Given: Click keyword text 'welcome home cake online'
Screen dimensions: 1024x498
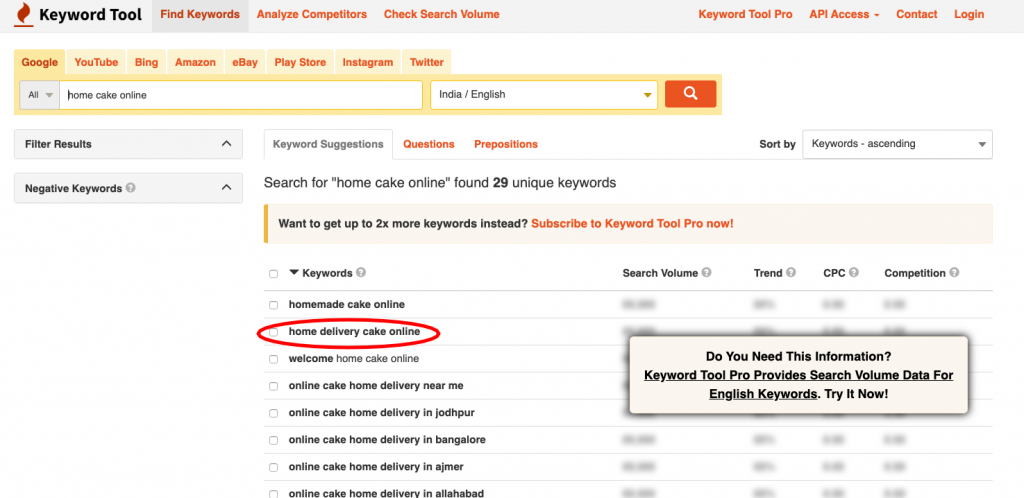Looking at the screenshot, I should [354, 358].
